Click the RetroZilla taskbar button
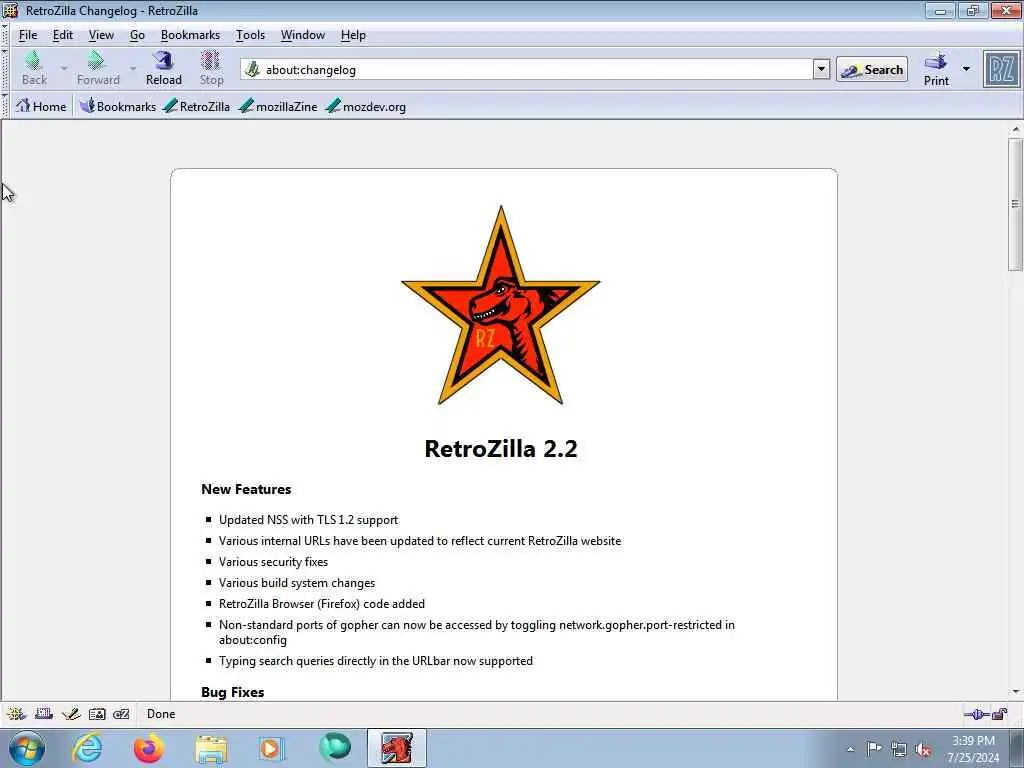Viewport: 1024px width, 768px height. (396, 748)
